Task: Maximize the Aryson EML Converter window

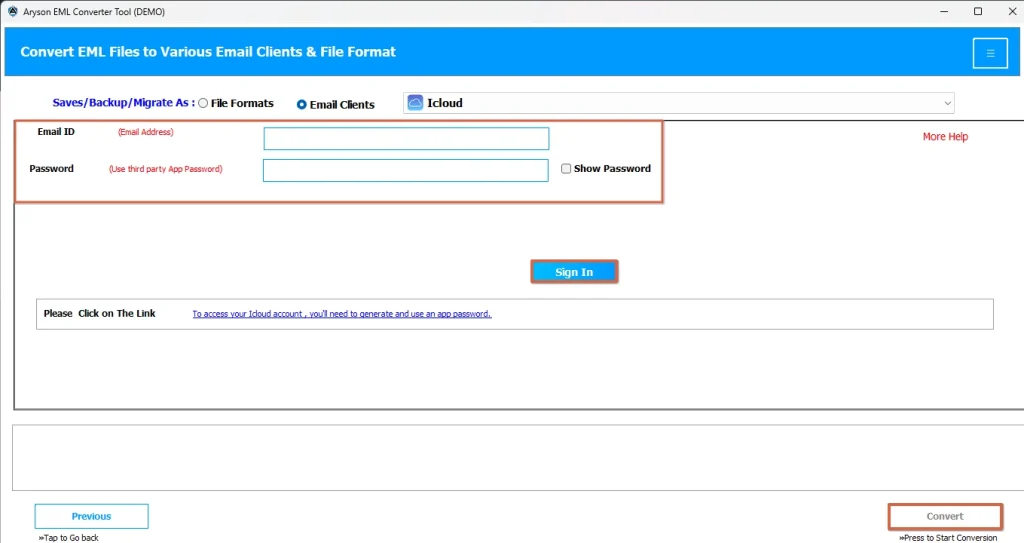Action: [977, 11]
